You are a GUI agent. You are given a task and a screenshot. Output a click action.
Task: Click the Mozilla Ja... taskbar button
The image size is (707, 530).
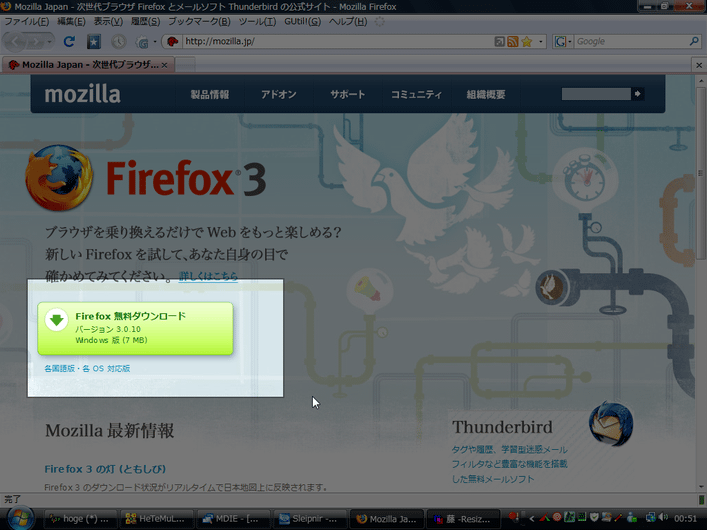[x=386, y=519]
